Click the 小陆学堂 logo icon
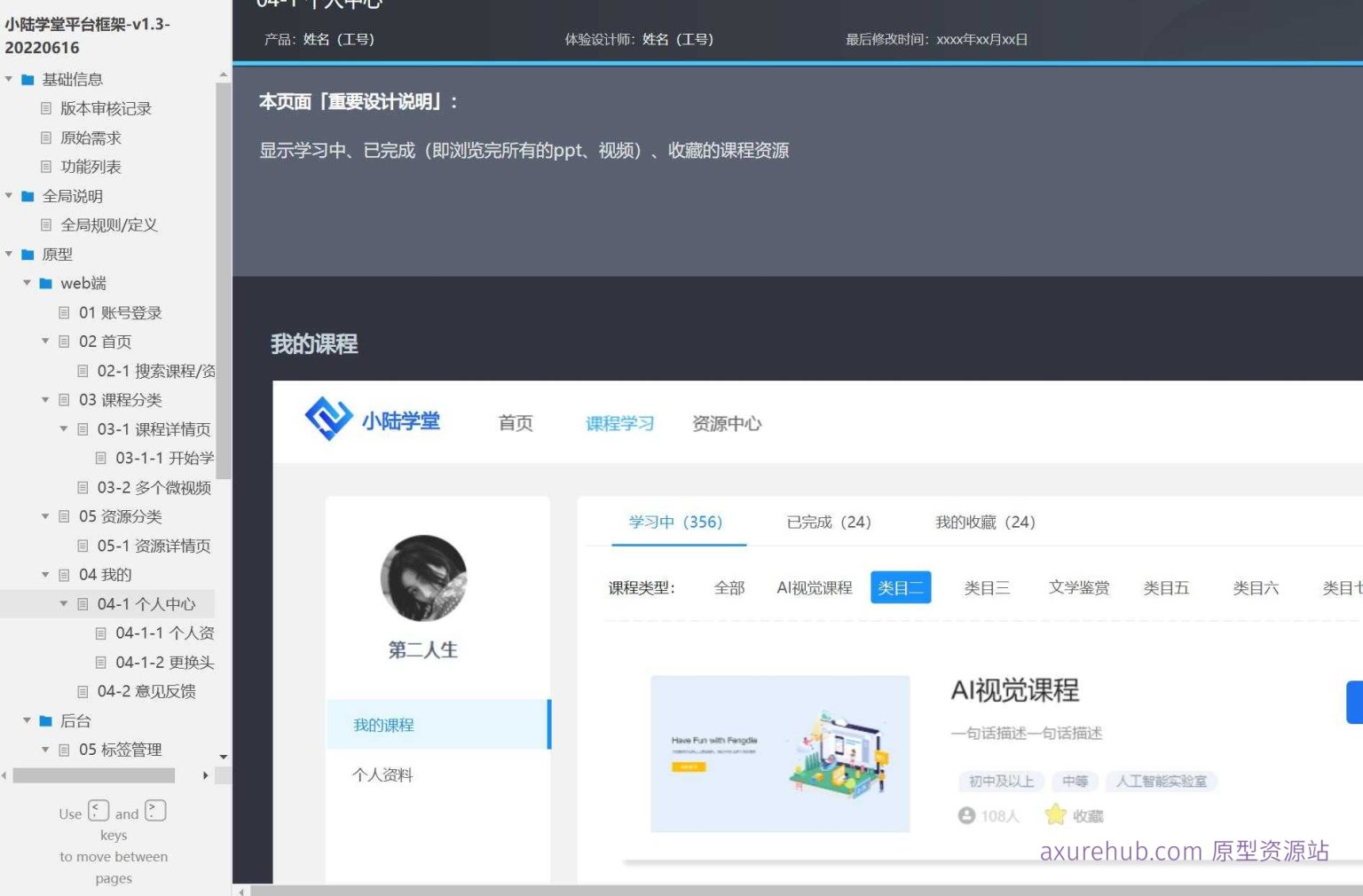The image size is (1363, 896). 328,419
